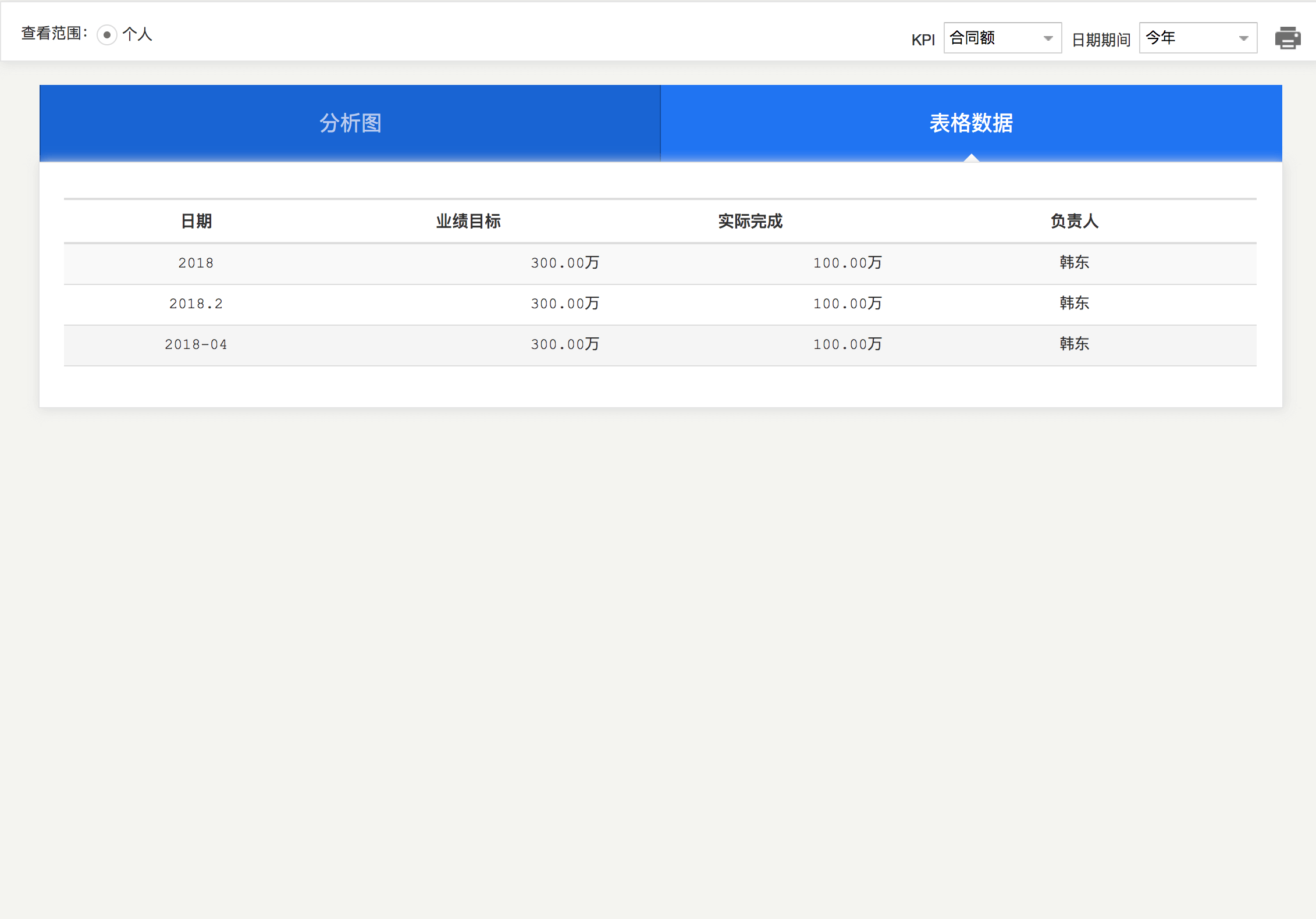Open the 日期期间 今年 dropdown
Screen dimensions: 1316x919
1198,38
